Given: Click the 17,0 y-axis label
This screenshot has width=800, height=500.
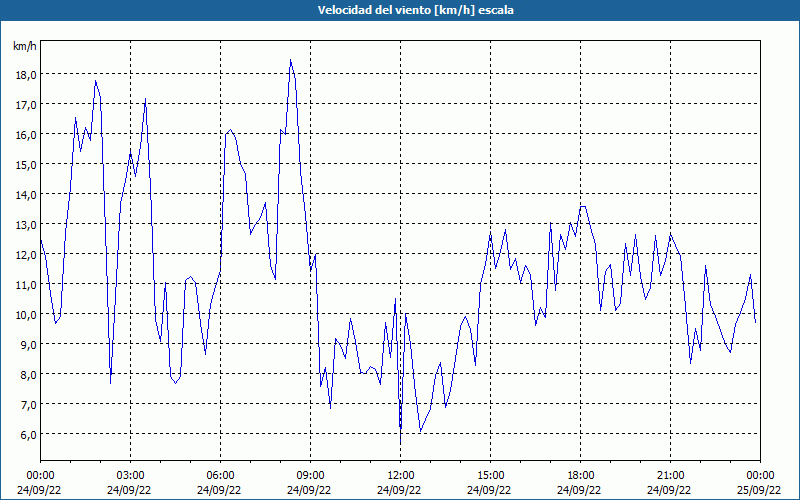Looking at the screenshot, I should [x=27, y=105].
